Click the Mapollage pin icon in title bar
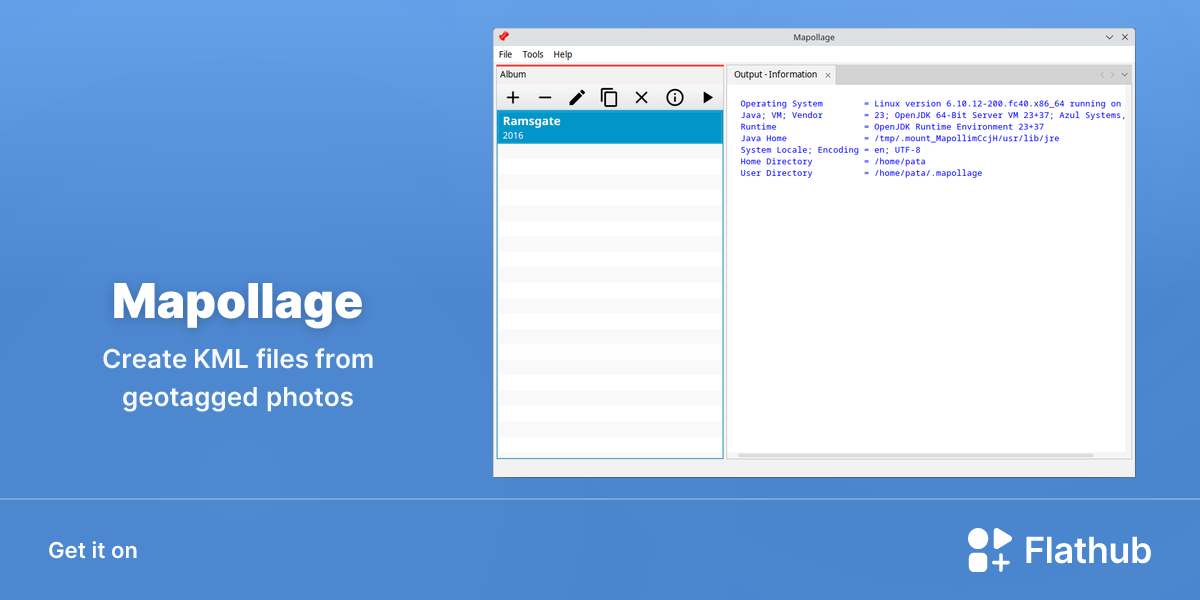 click(x=504, y=37)
